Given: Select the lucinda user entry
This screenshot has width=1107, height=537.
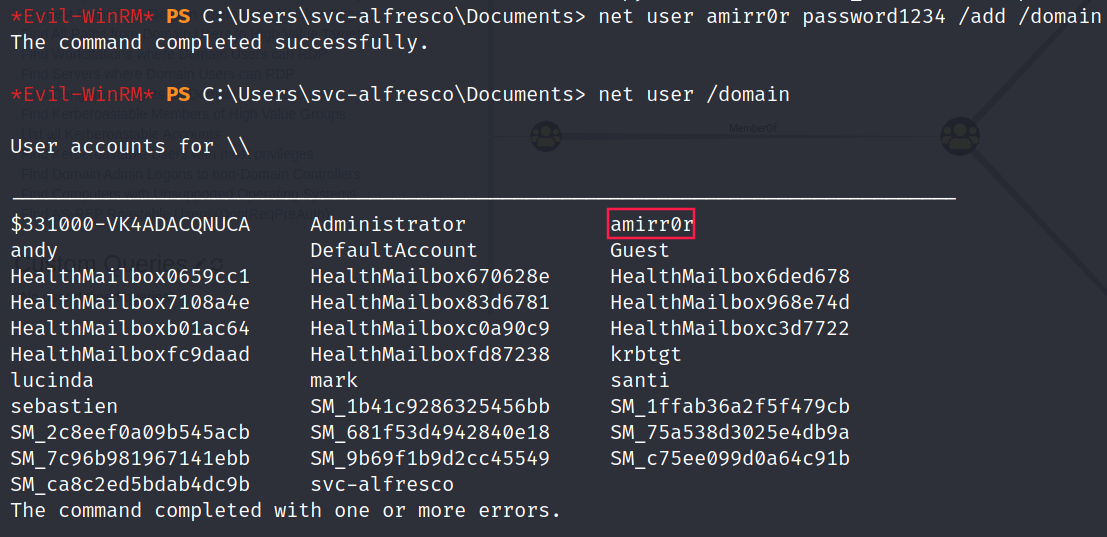Looking at the screenshot, I should [52, 381].
